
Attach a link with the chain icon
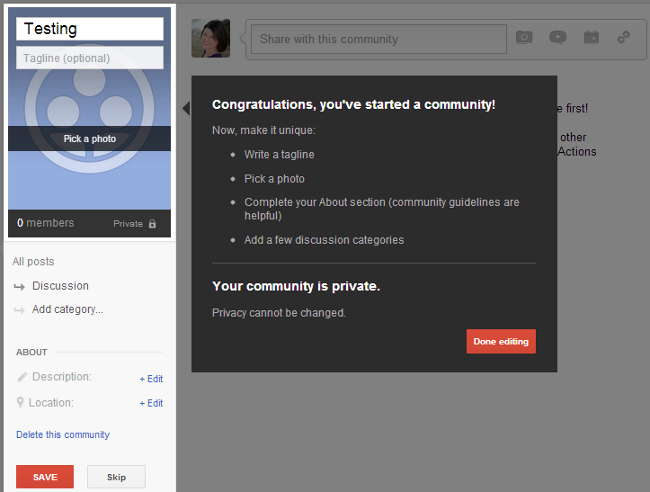(x=623, y=37)
